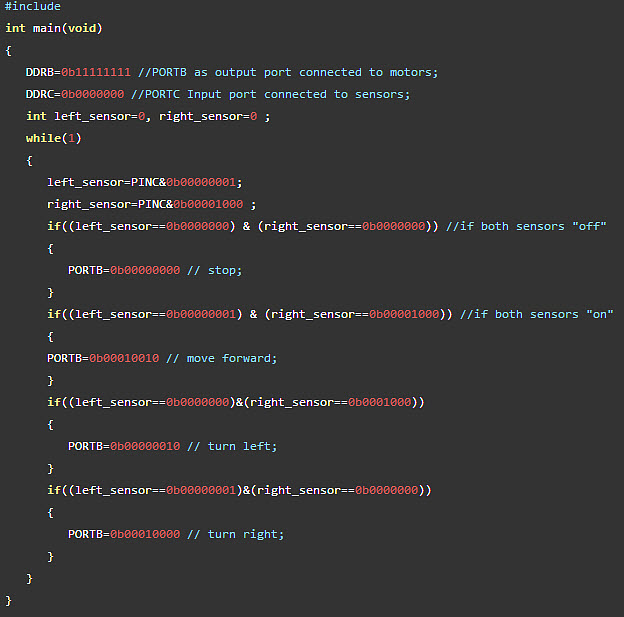Click the "DDRB" register name
The height and width of the screenshot is (617, 624).
click(40, 72)
